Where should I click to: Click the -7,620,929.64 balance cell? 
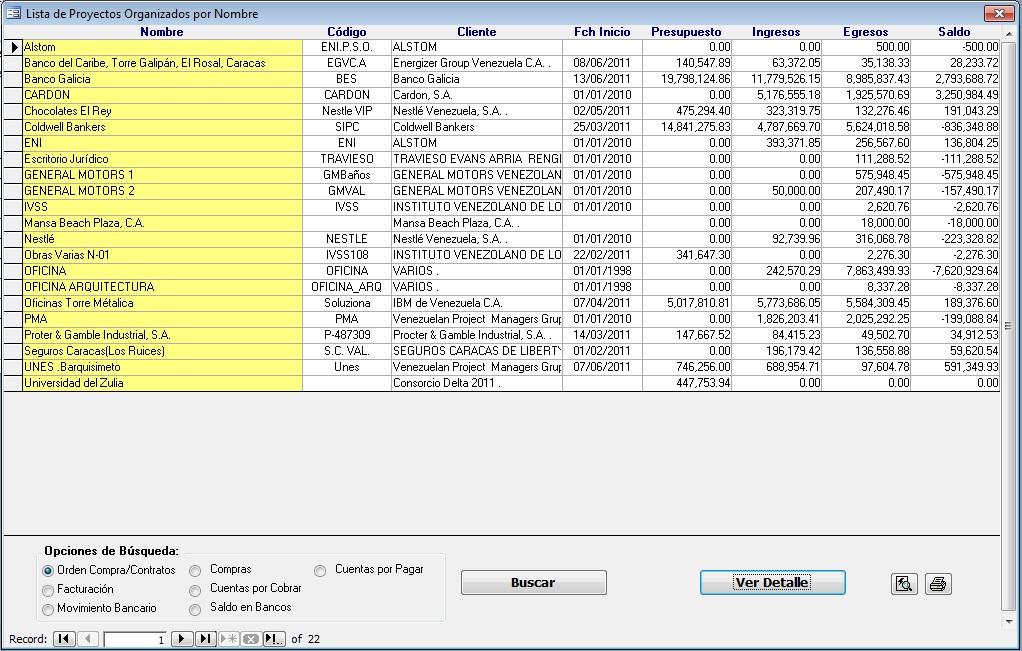coord(955,271)
